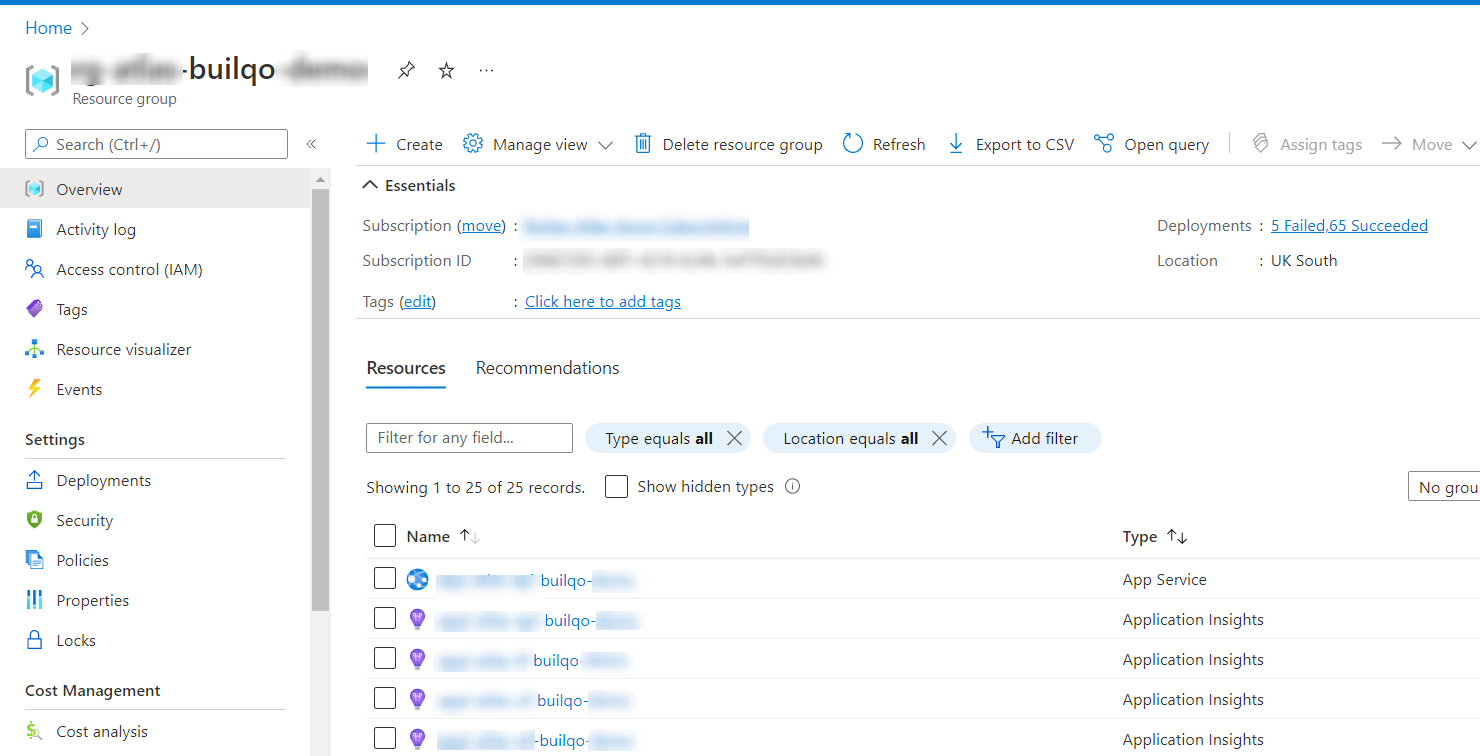Collapse the Essentials section chevron
1480x756 pixels.
pos(370,185)
